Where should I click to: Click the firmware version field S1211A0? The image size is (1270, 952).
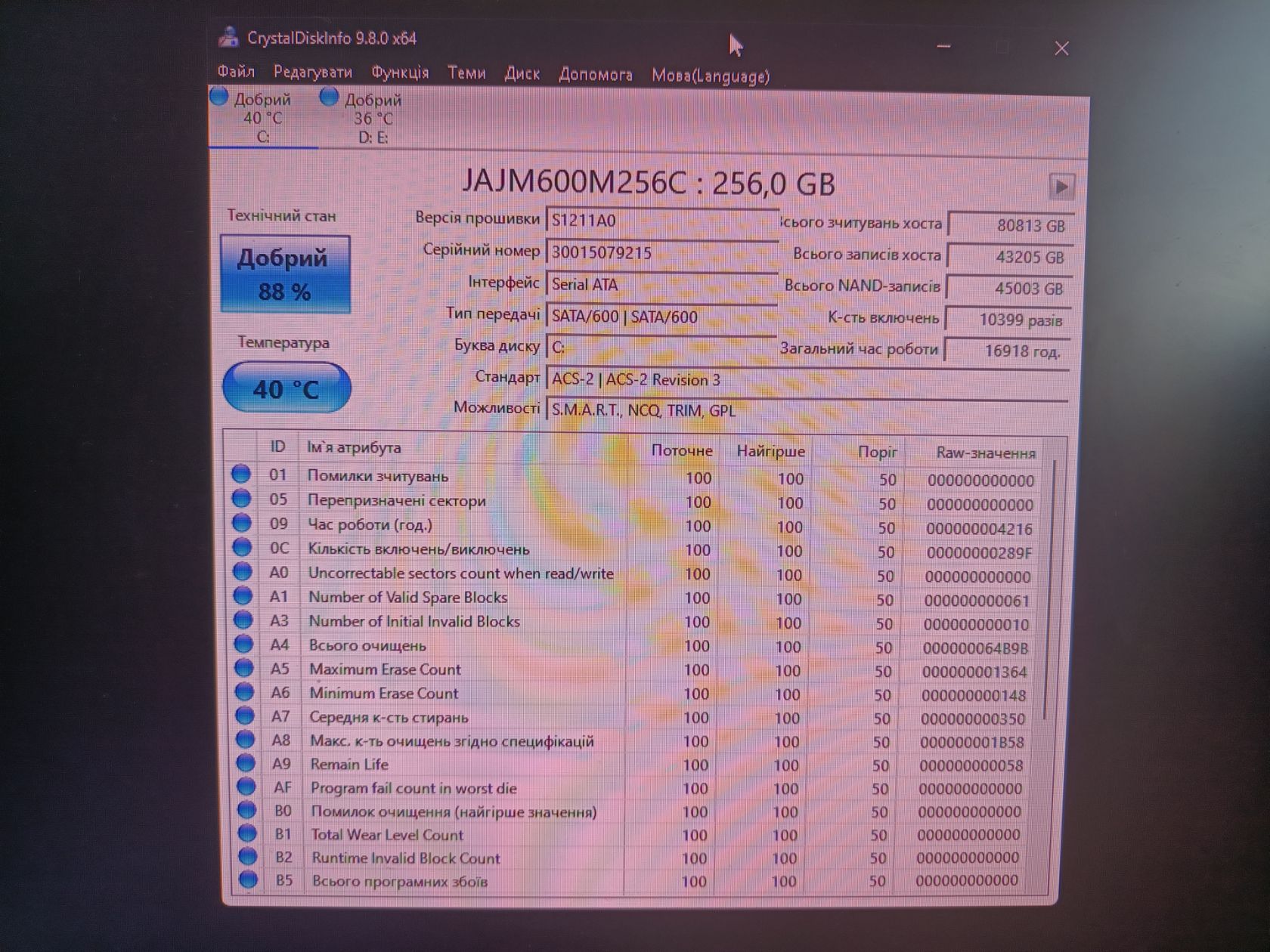(661, 220)
